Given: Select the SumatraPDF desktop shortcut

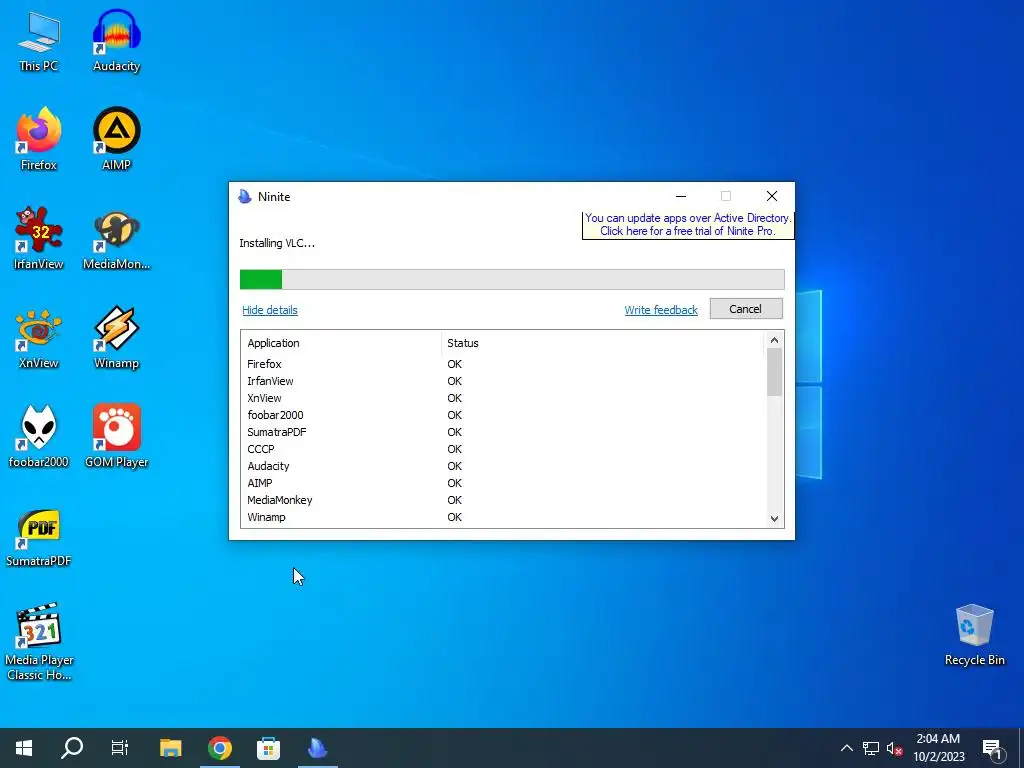Looking at the screenshot, I should coord(39,537).
